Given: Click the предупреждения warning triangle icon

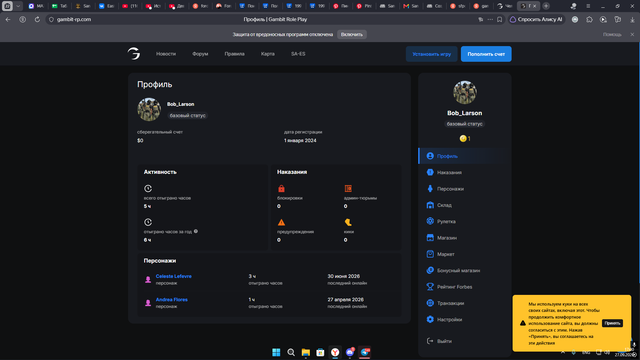Looking at the screenshot, I should point(281,222).
